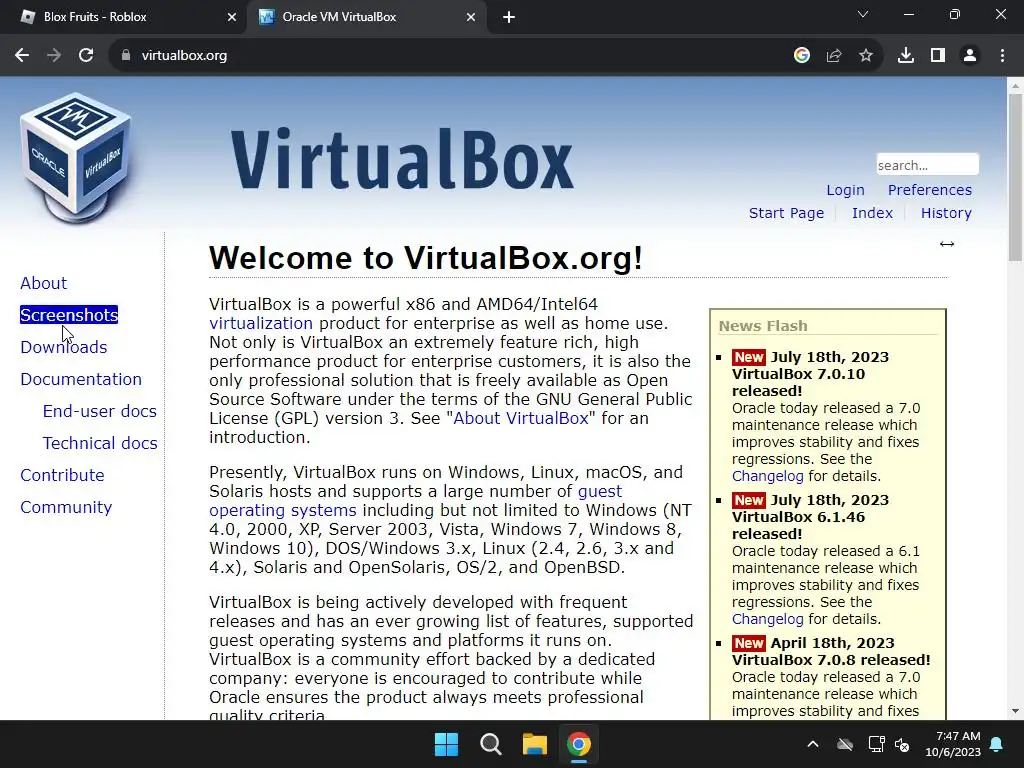The width and height of the screenshot is (1024, 768).
Task: Click the muted volume tray icon
Action: (x=902, y=744)
